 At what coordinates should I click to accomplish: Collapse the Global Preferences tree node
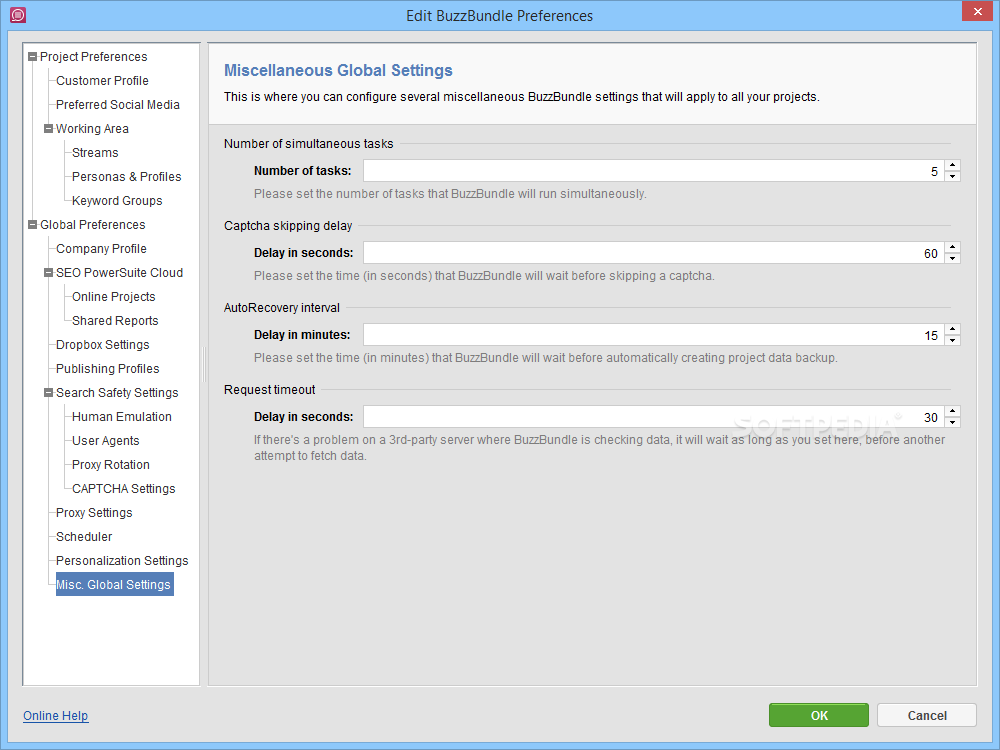pos(33,224)
